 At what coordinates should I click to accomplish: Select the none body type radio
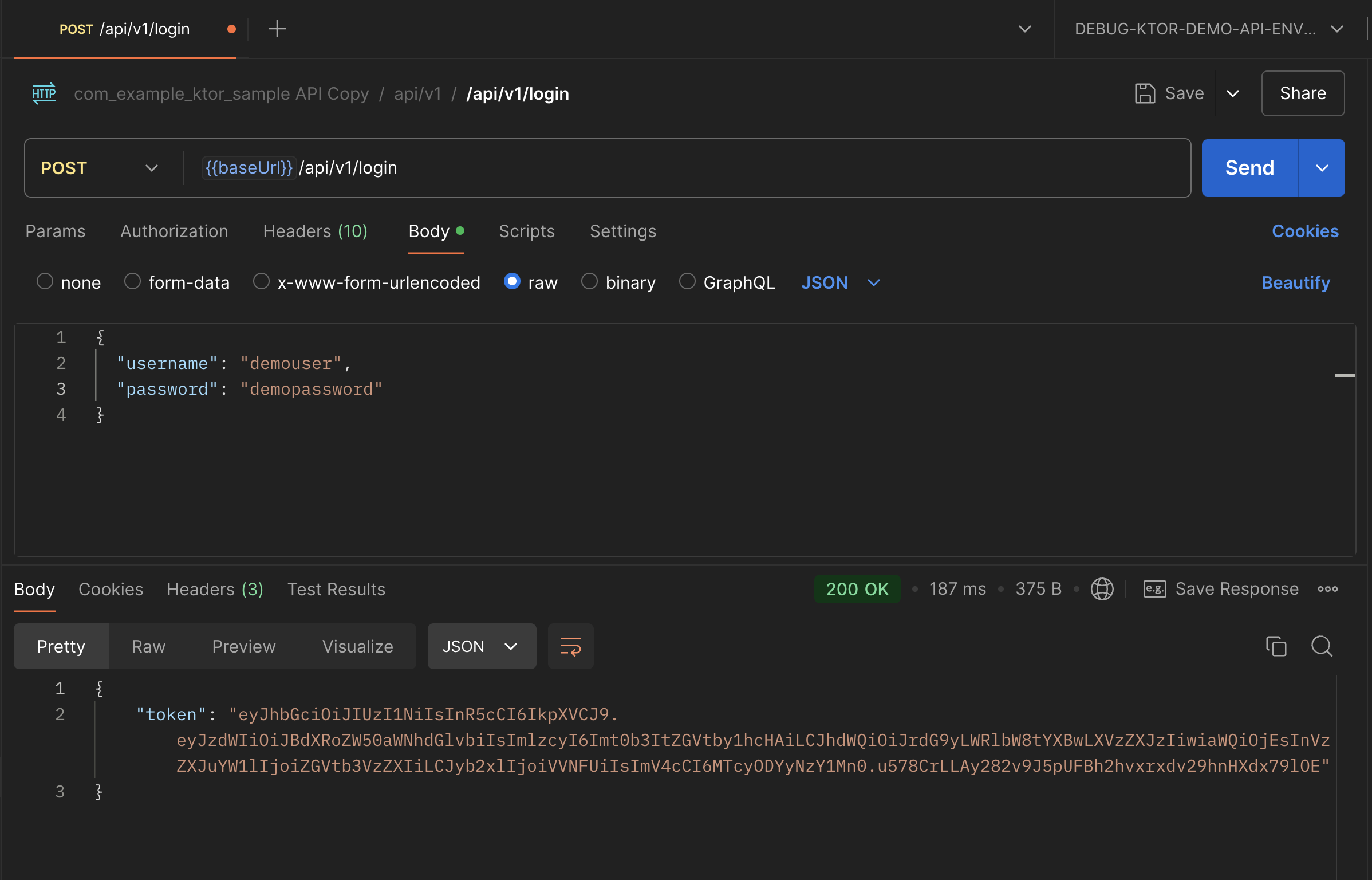[45, 282]
